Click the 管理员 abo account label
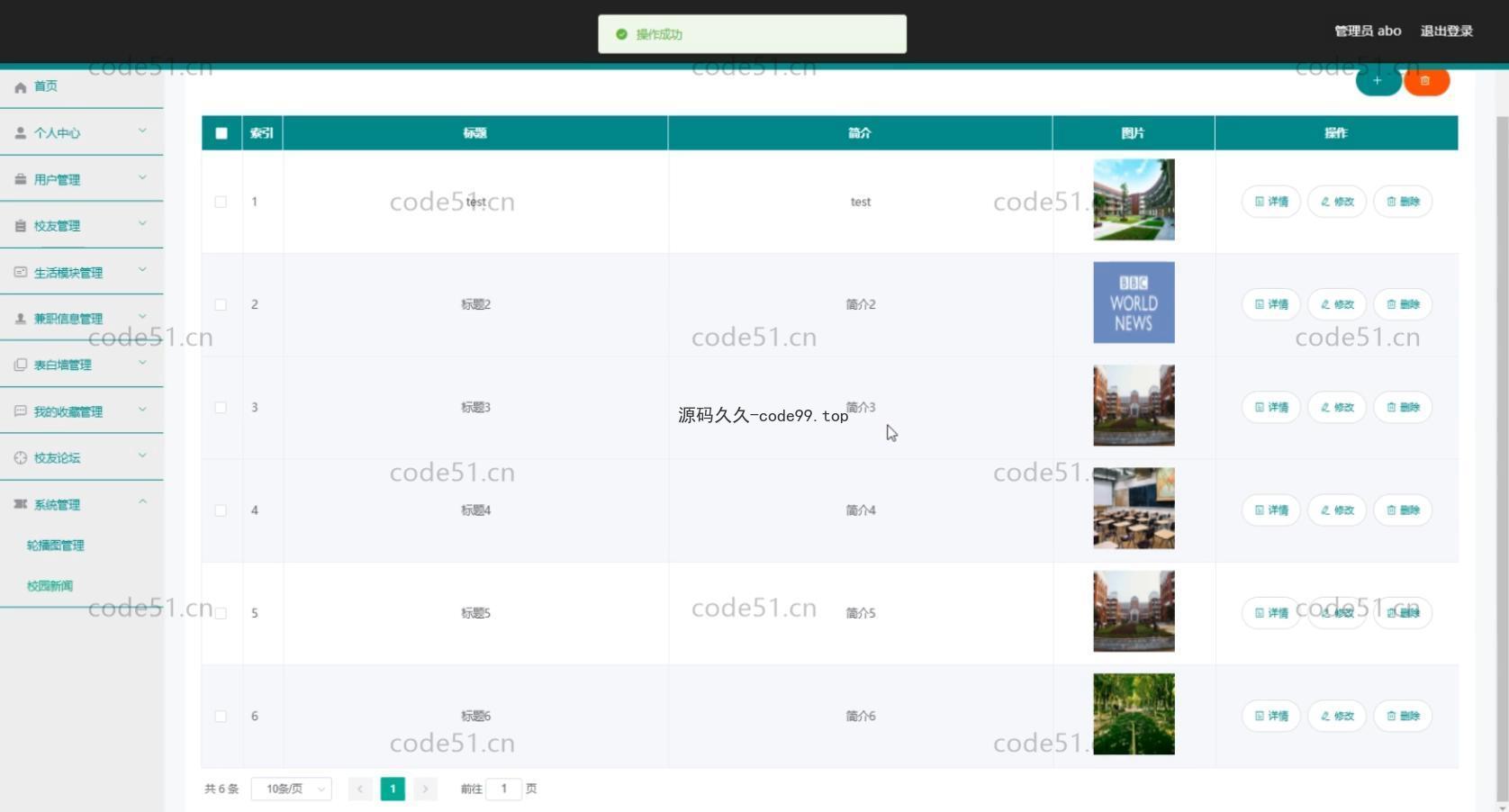Screen dimensions: 1509x812 (1368, 31)
